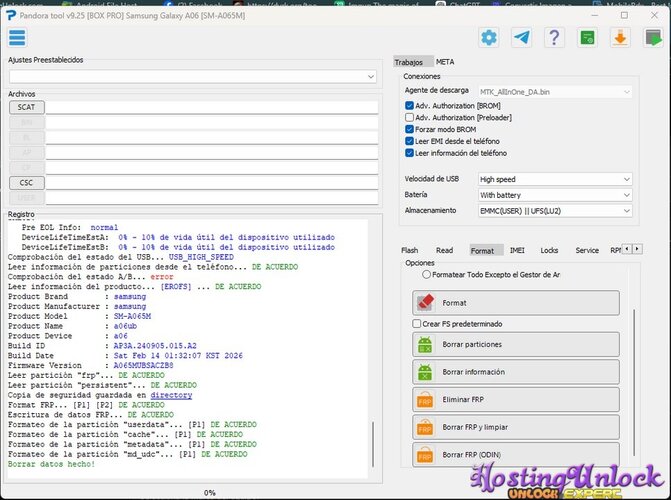Click the FRP icon on Borrar FRP y limpiar
This screenshot has height=500, width=671.
pyautogui.click(x=425, y=427)
